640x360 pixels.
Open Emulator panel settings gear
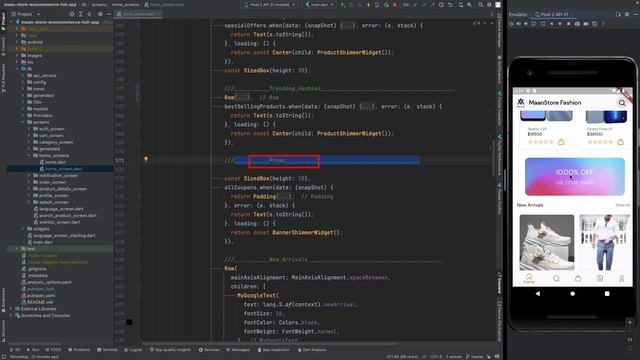(627, 14)
